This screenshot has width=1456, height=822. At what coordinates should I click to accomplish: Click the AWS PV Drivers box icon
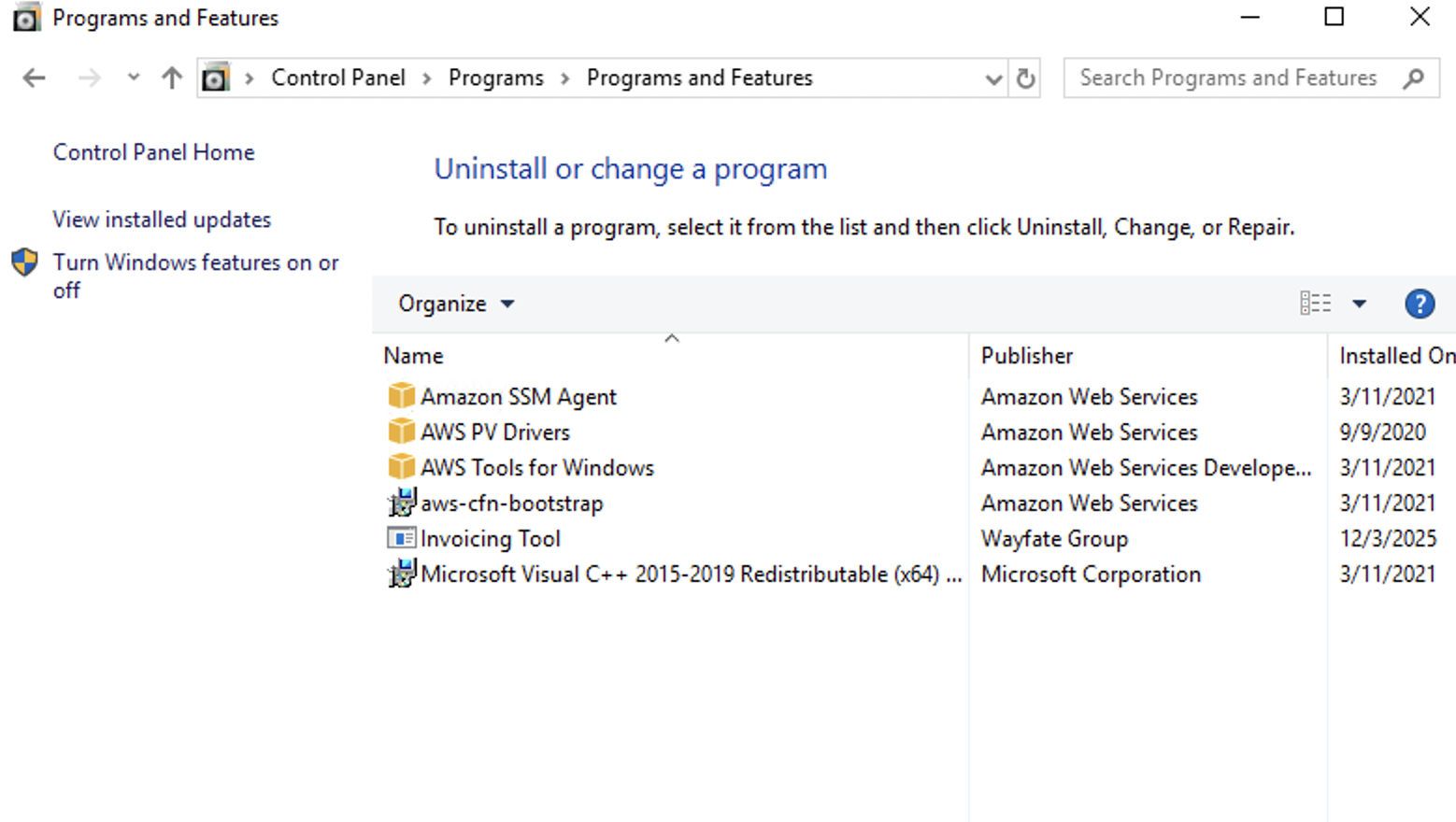(401, 432)
